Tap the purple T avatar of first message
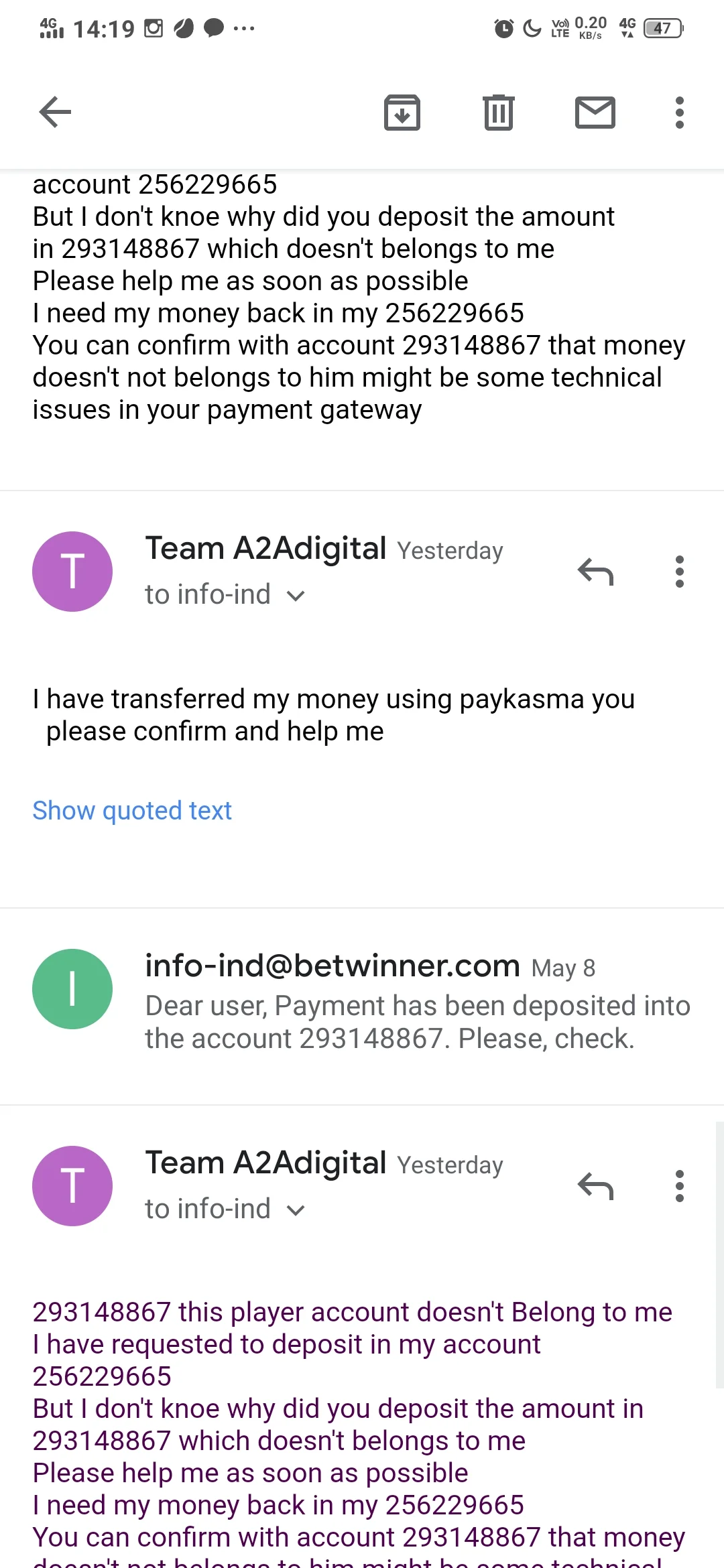The height and width of the screenshot is (1568, 724). pos(72,572)
